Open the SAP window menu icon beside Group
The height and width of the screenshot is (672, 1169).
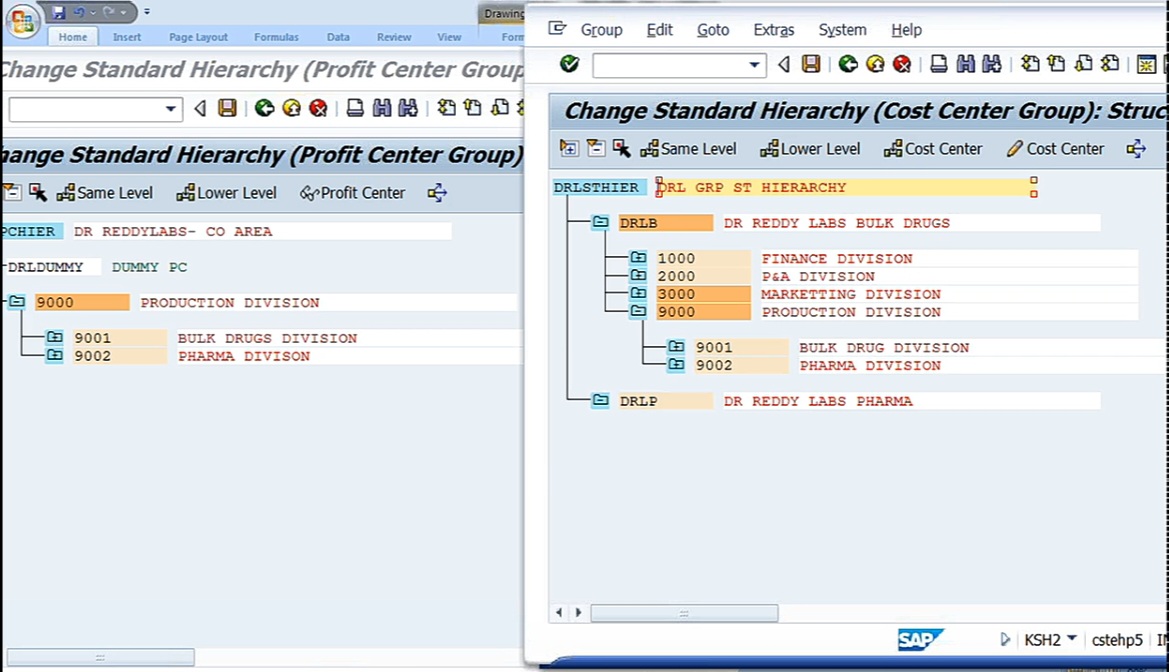[x=557, y=29]
